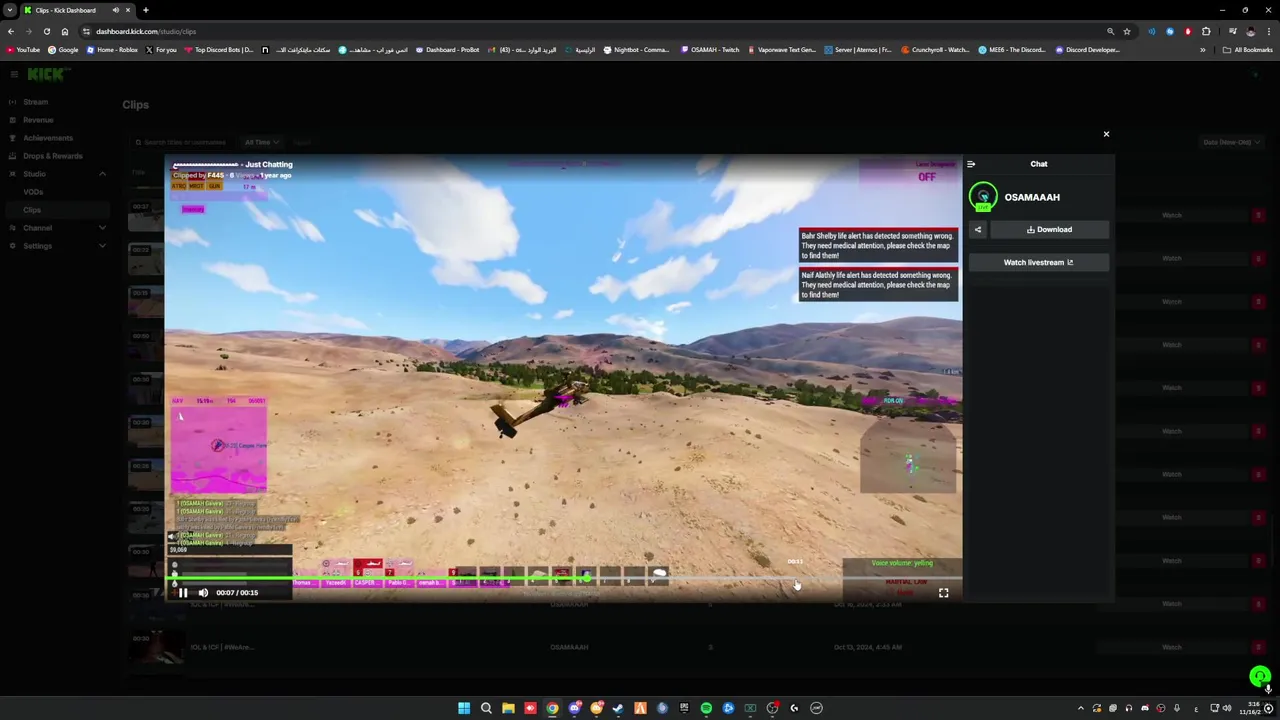The height and width of the screenshot is (720, 1280).
Task: Seek using the green clip progress bar
Action: tap(563, 579)
